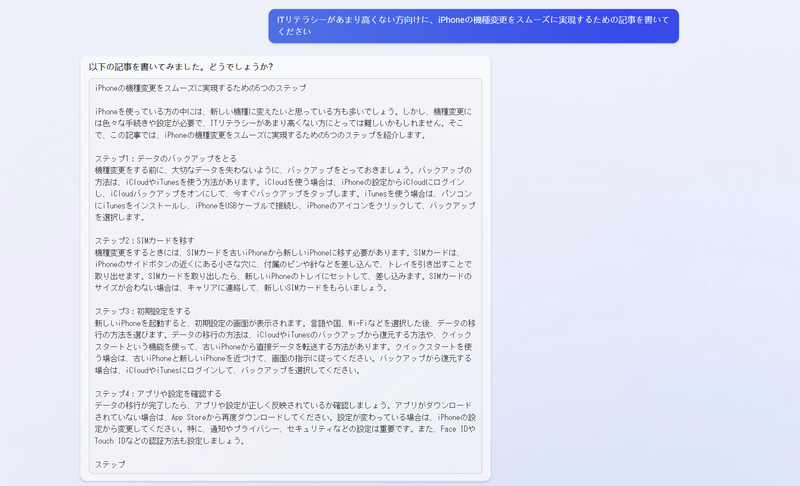The width and height of the screenshot is (800, 486).
Task: Click the paragraph starting '機種変更をするときには'
Action: point(283,270)
